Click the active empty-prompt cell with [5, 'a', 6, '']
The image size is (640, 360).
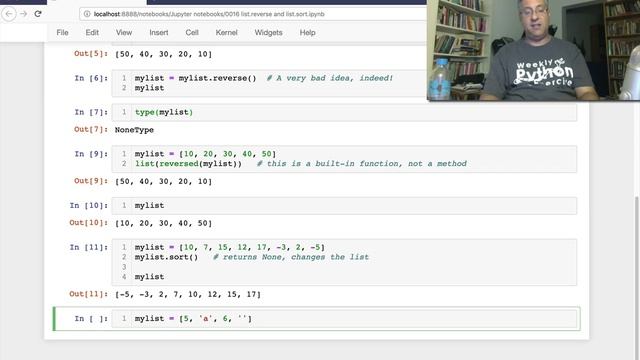point(344,319)
